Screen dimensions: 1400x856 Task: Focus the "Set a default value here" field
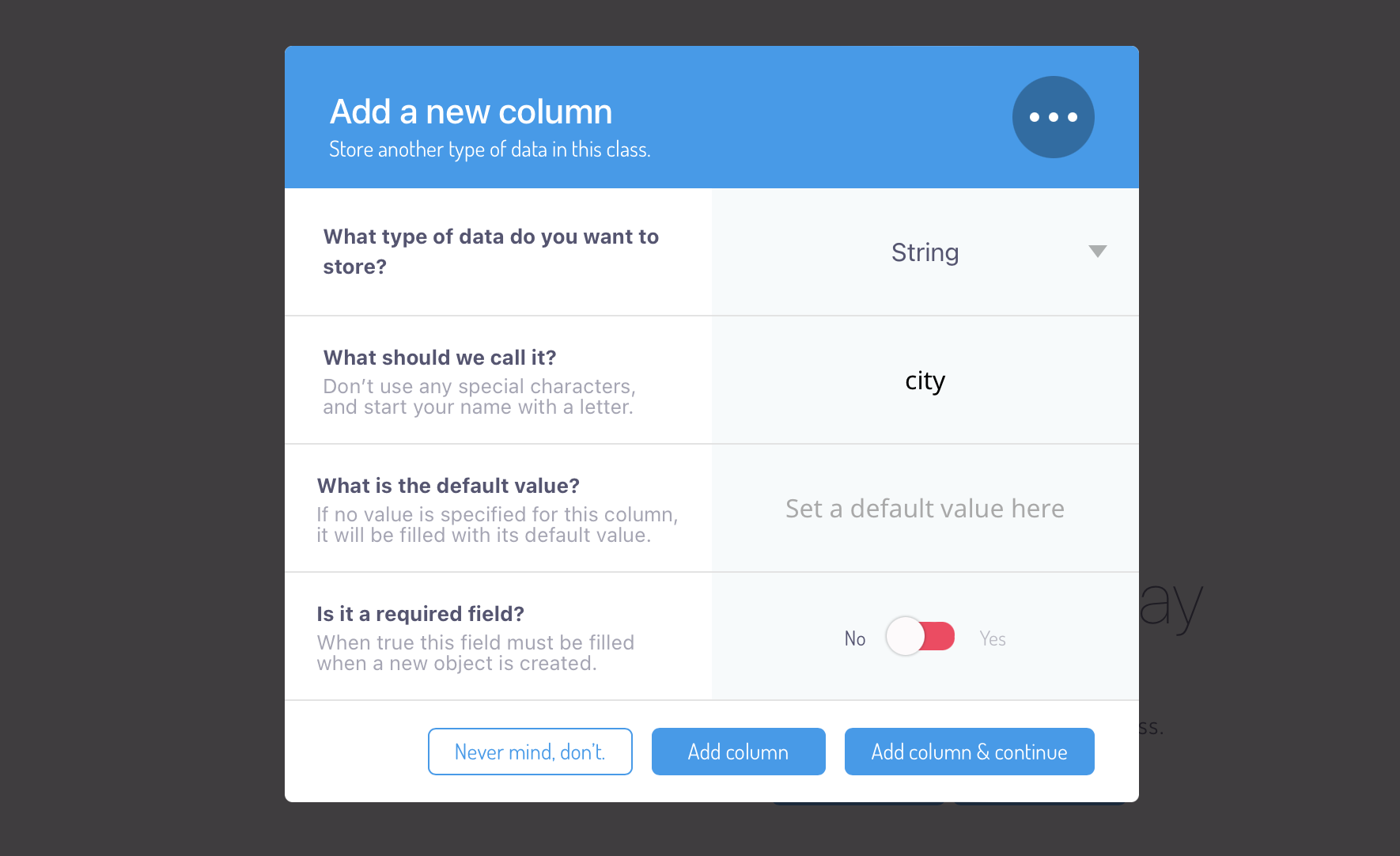click(x=925, y=509)
